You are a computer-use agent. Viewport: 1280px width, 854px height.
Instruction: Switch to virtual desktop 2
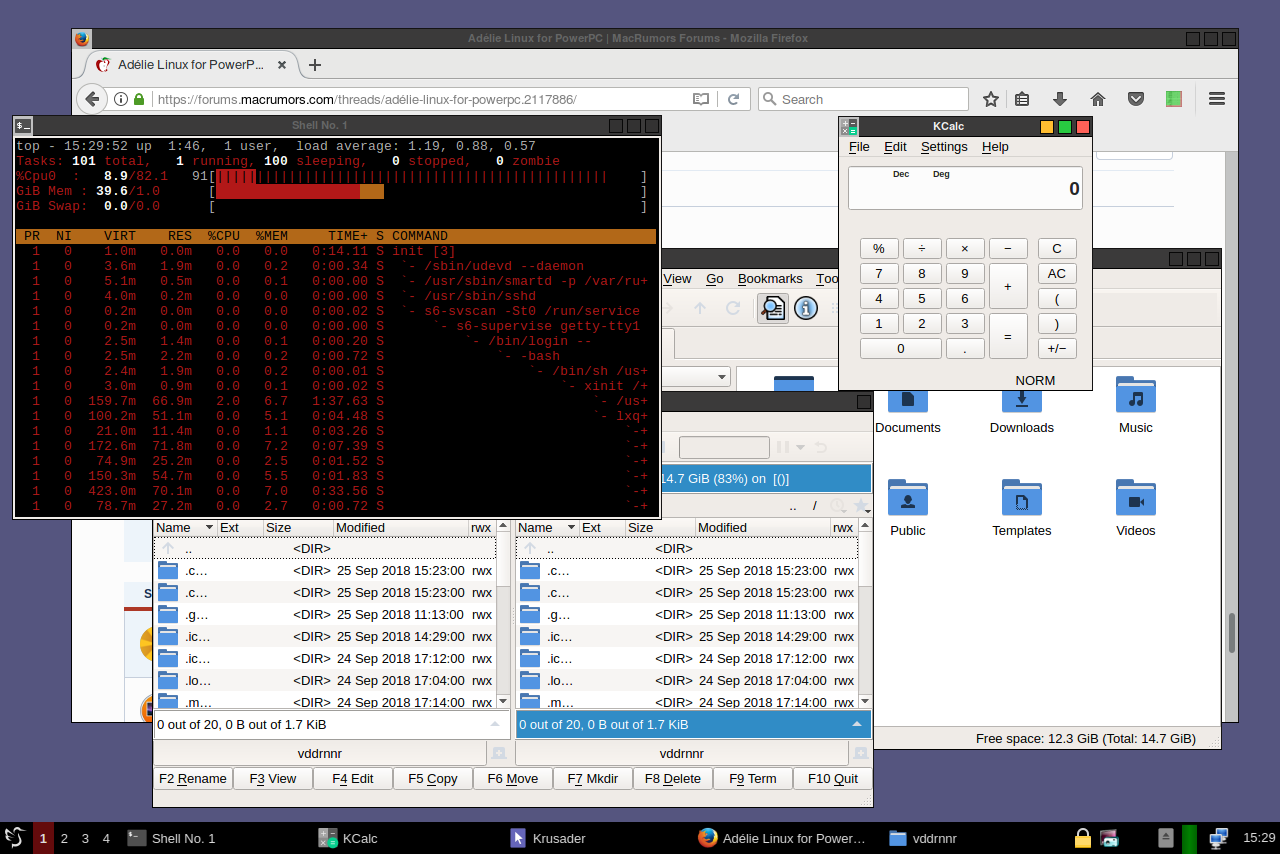[64, 838]
